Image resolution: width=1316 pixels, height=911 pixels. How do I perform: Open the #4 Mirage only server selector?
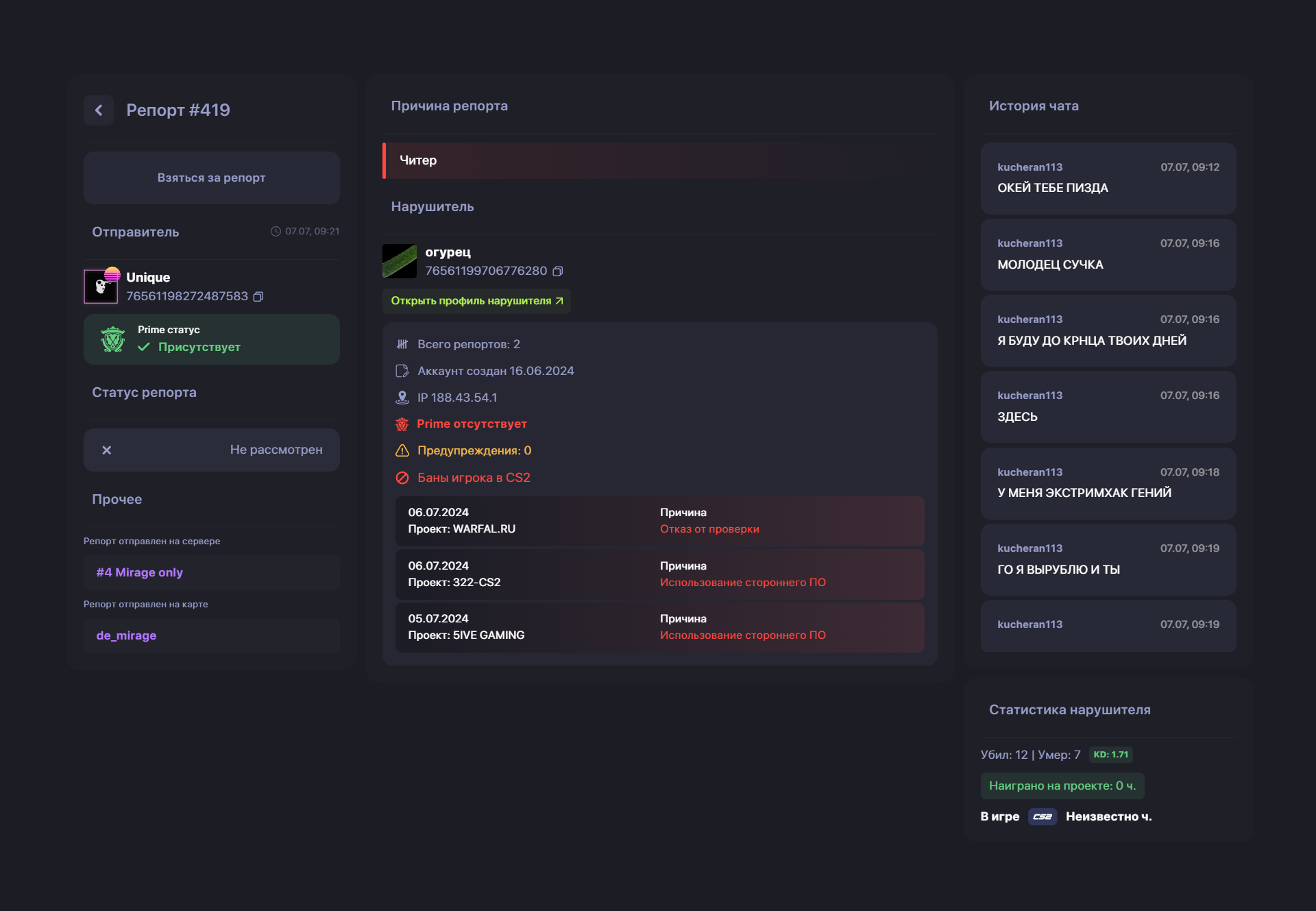211,572
